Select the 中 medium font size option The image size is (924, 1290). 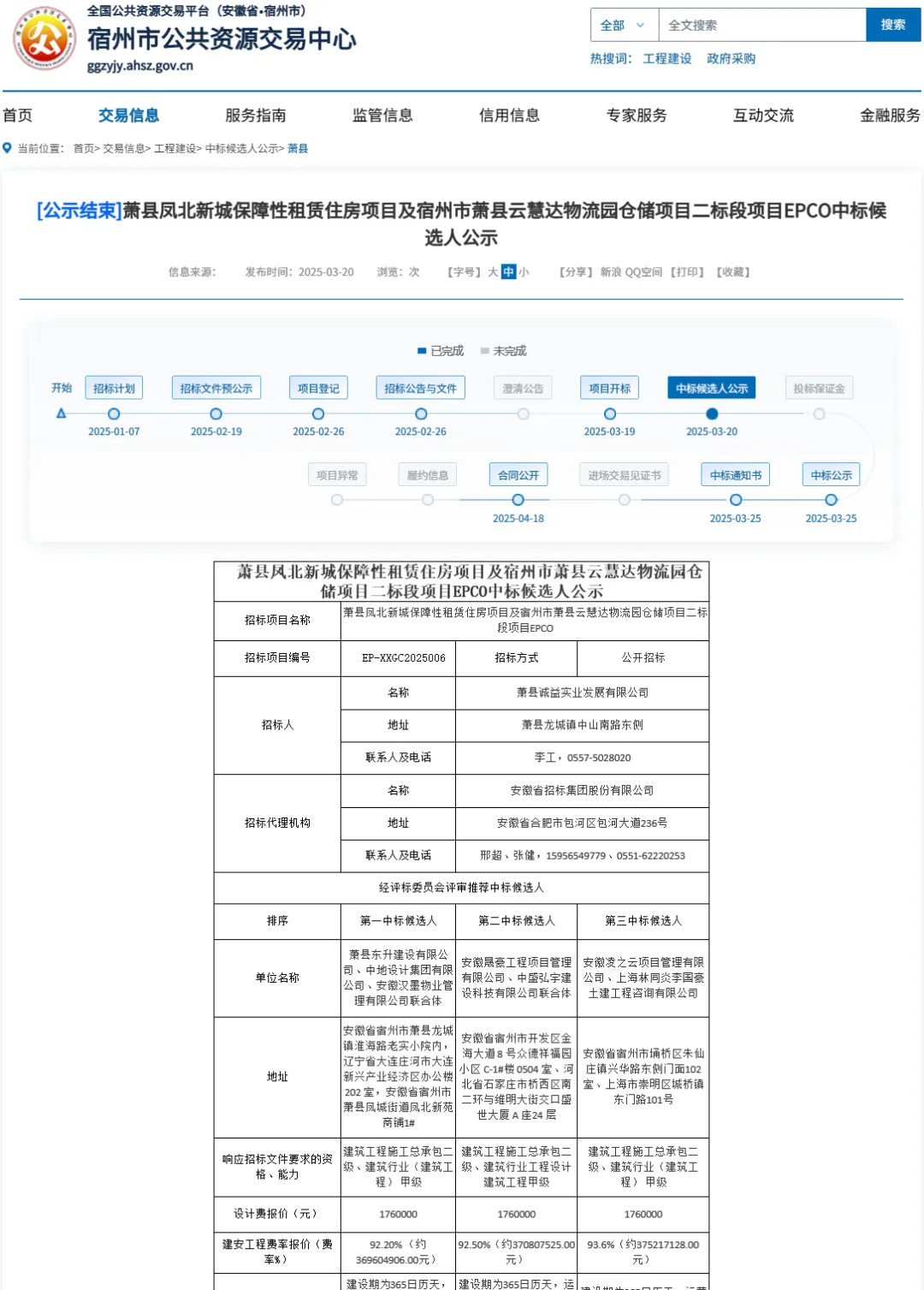click(508, 272)
